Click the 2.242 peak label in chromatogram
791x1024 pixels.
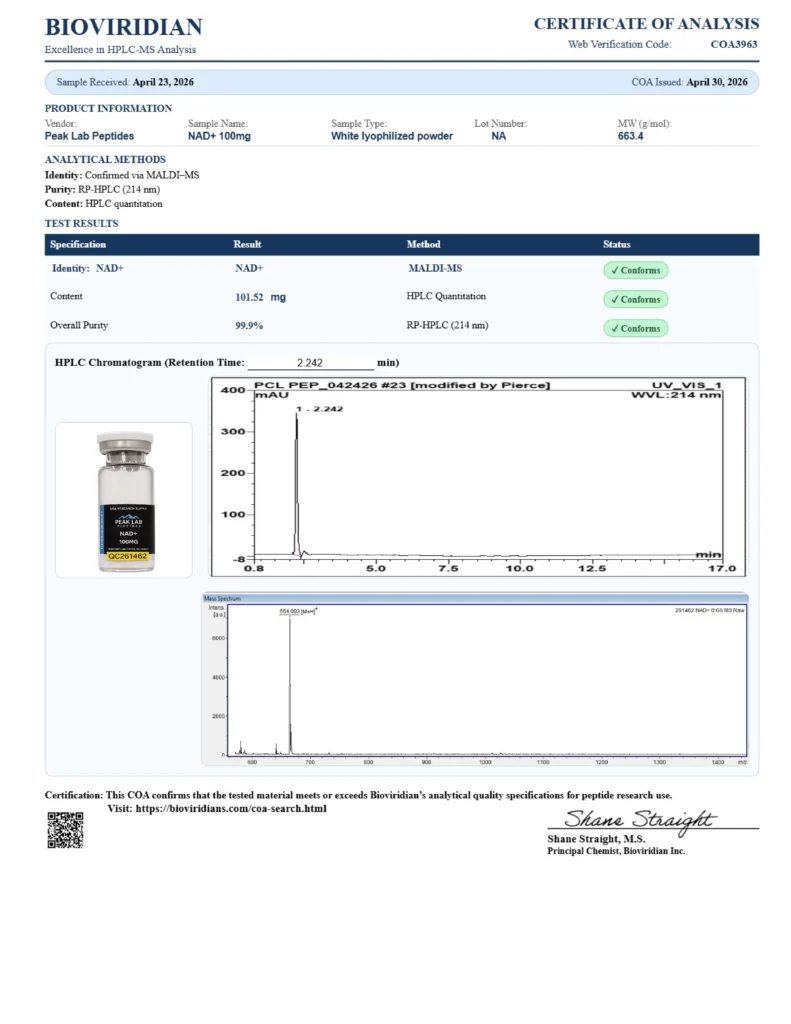pyautogui.click(x=319, y=409)
